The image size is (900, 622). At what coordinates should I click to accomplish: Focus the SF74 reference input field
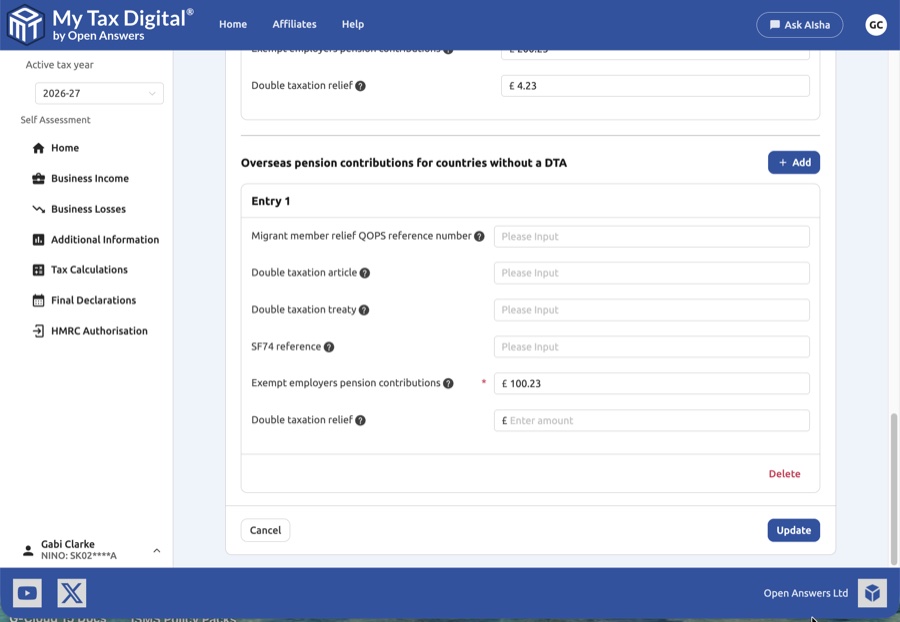(651, 347)
